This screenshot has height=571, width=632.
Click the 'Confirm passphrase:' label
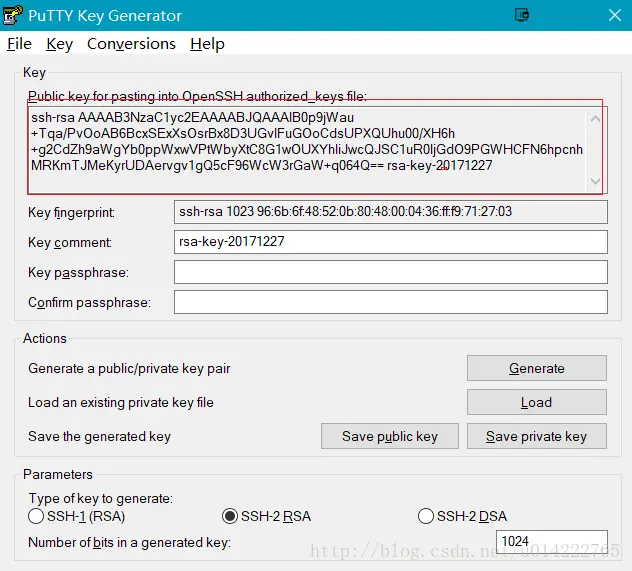click(89, 302)
